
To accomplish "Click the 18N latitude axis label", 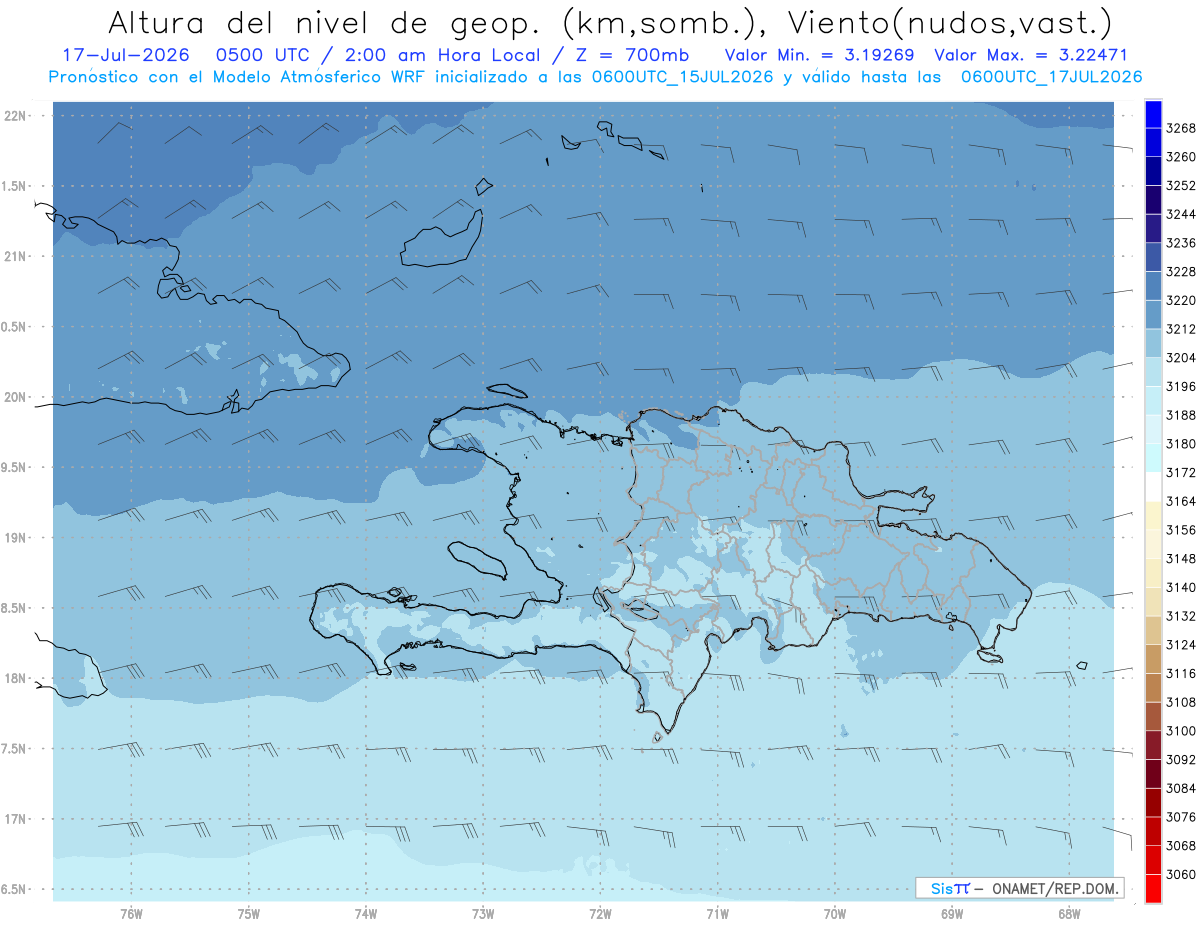I will coord(16,678).
